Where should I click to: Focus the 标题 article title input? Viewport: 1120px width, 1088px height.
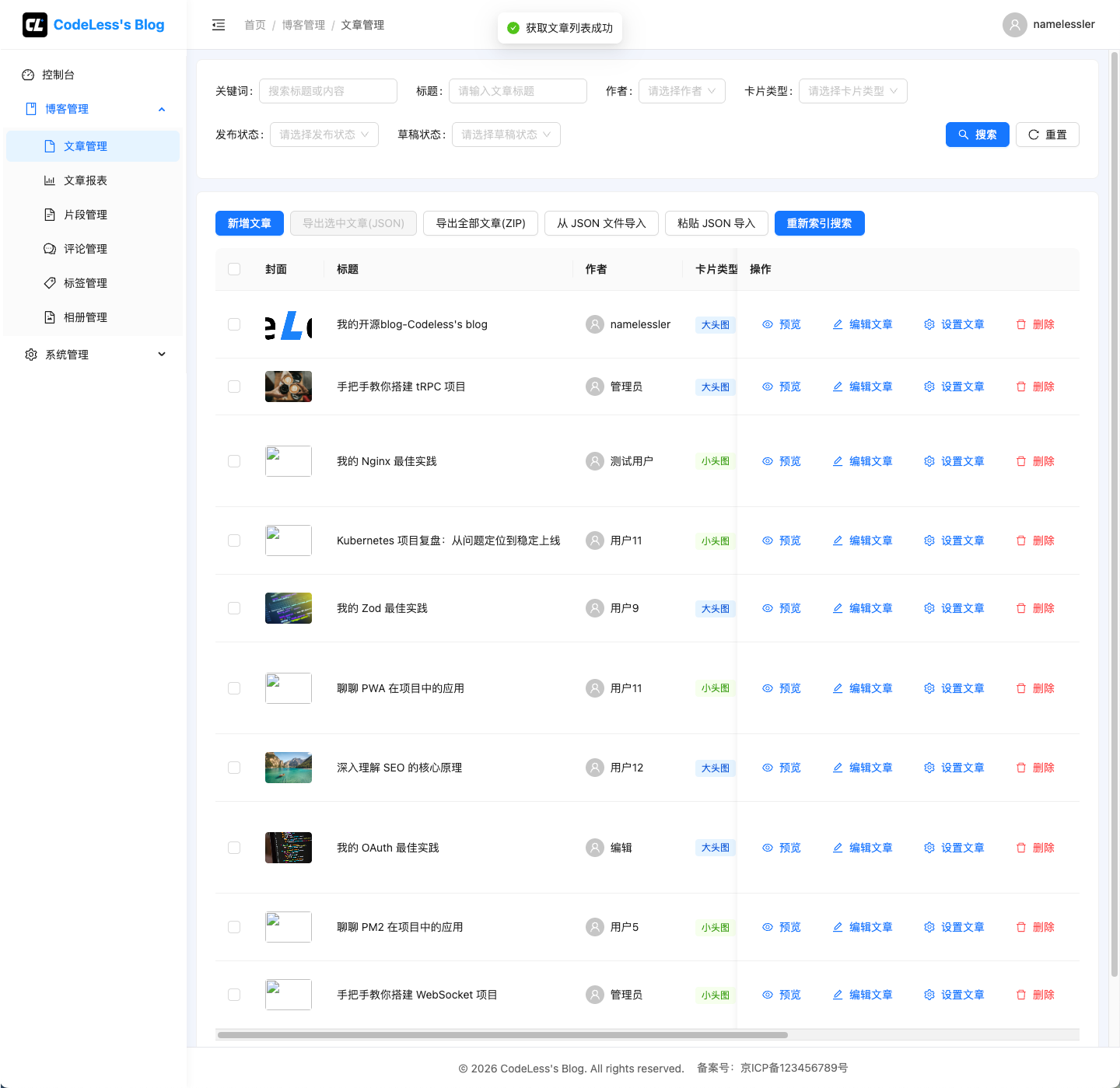[x=518, y=91]
